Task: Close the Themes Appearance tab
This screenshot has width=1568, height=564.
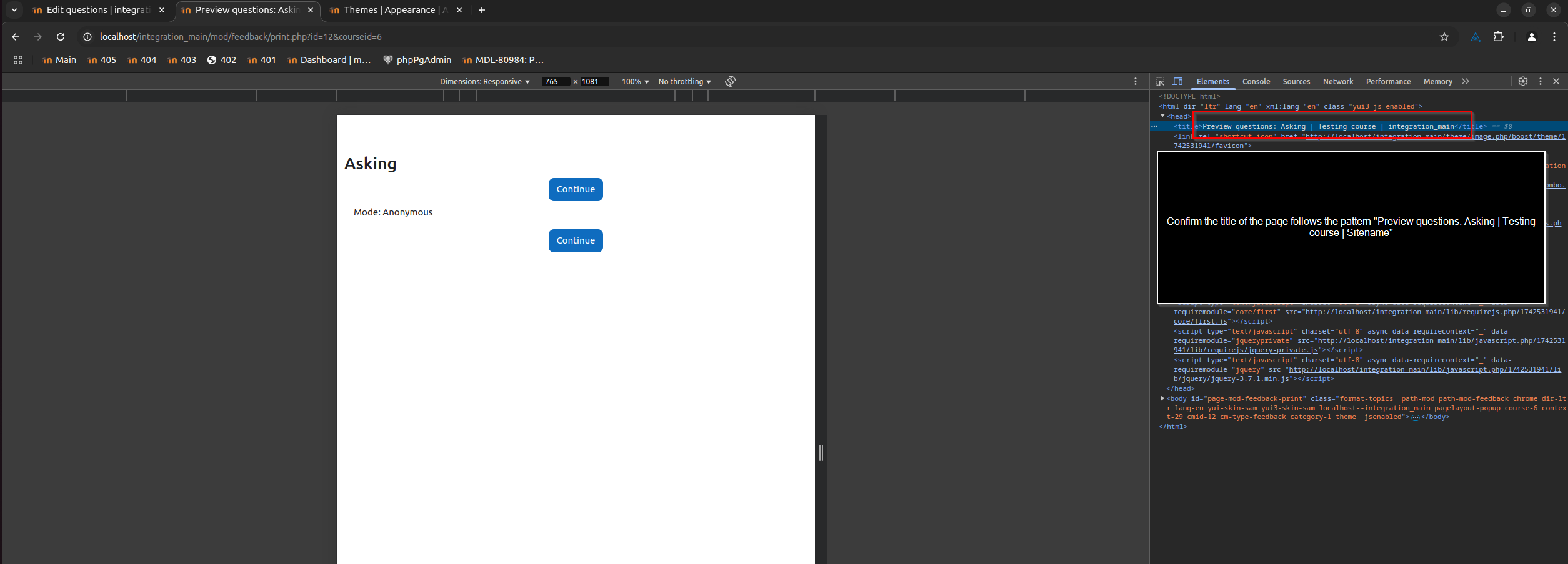Action: 459,10
